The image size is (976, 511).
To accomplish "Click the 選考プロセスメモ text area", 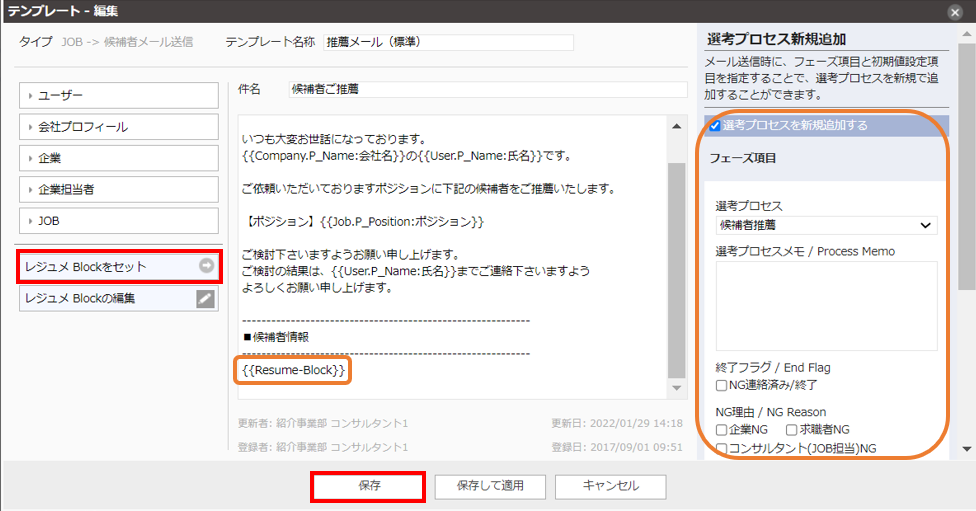I will click(826, 305).
